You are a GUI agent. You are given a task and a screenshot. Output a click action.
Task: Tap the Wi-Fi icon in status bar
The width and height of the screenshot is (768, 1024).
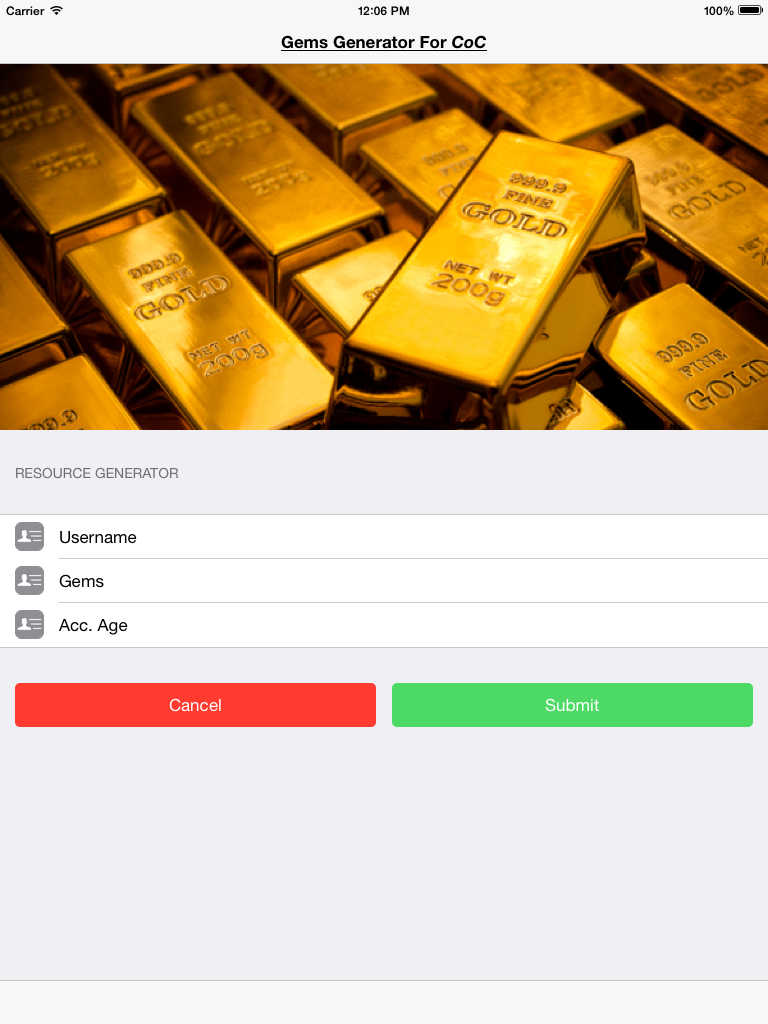click(x=57, y=10)
